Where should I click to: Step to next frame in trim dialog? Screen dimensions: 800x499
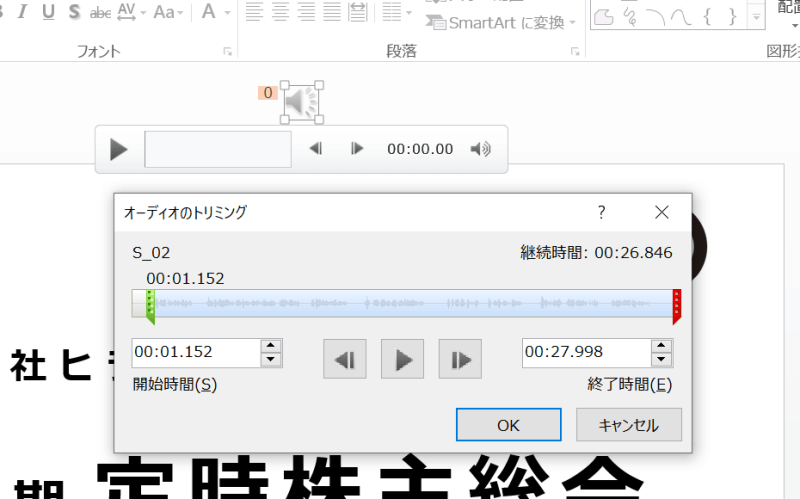(460, 359)
